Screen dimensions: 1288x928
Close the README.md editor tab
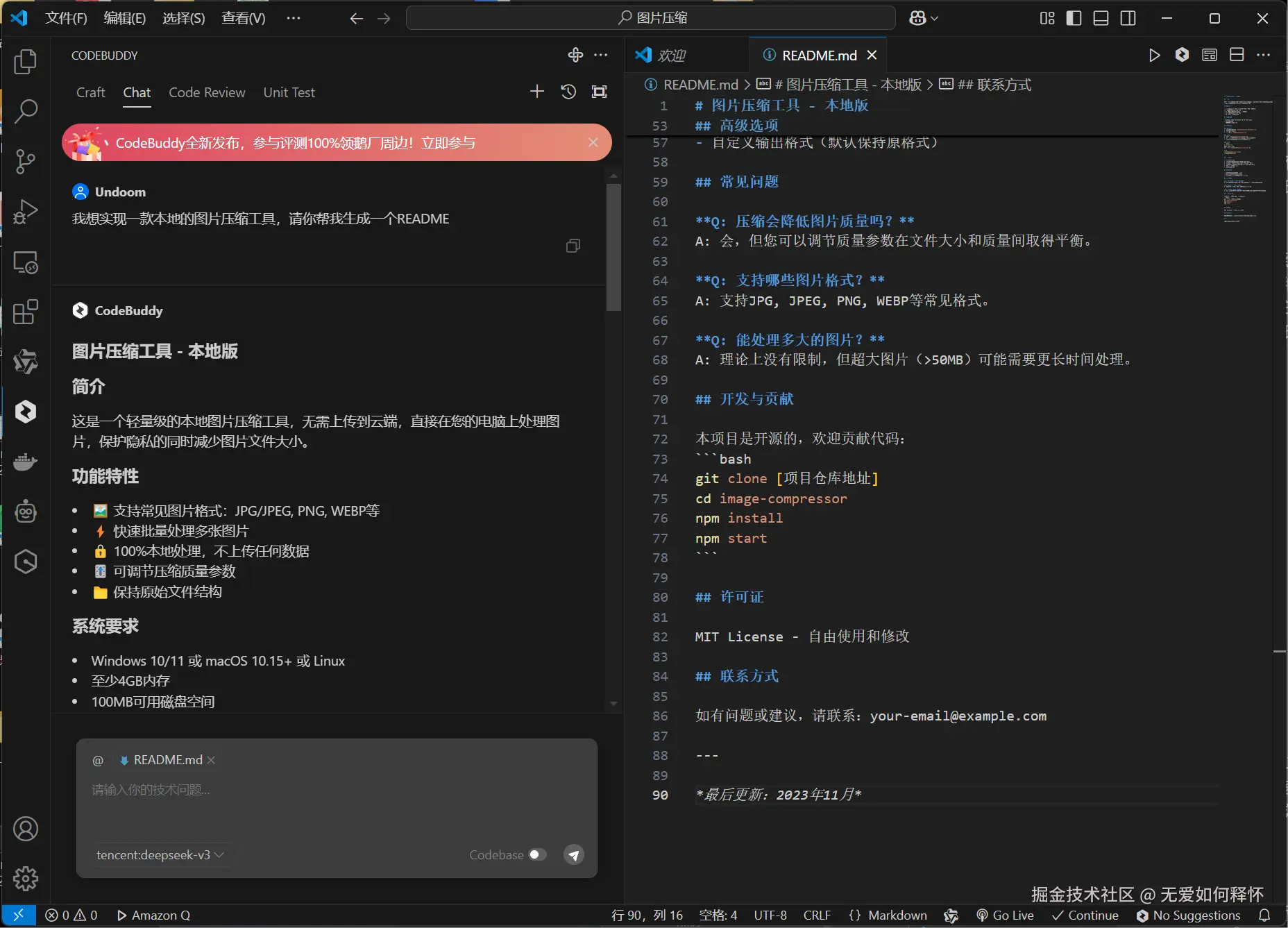click(x=872, y=56)
